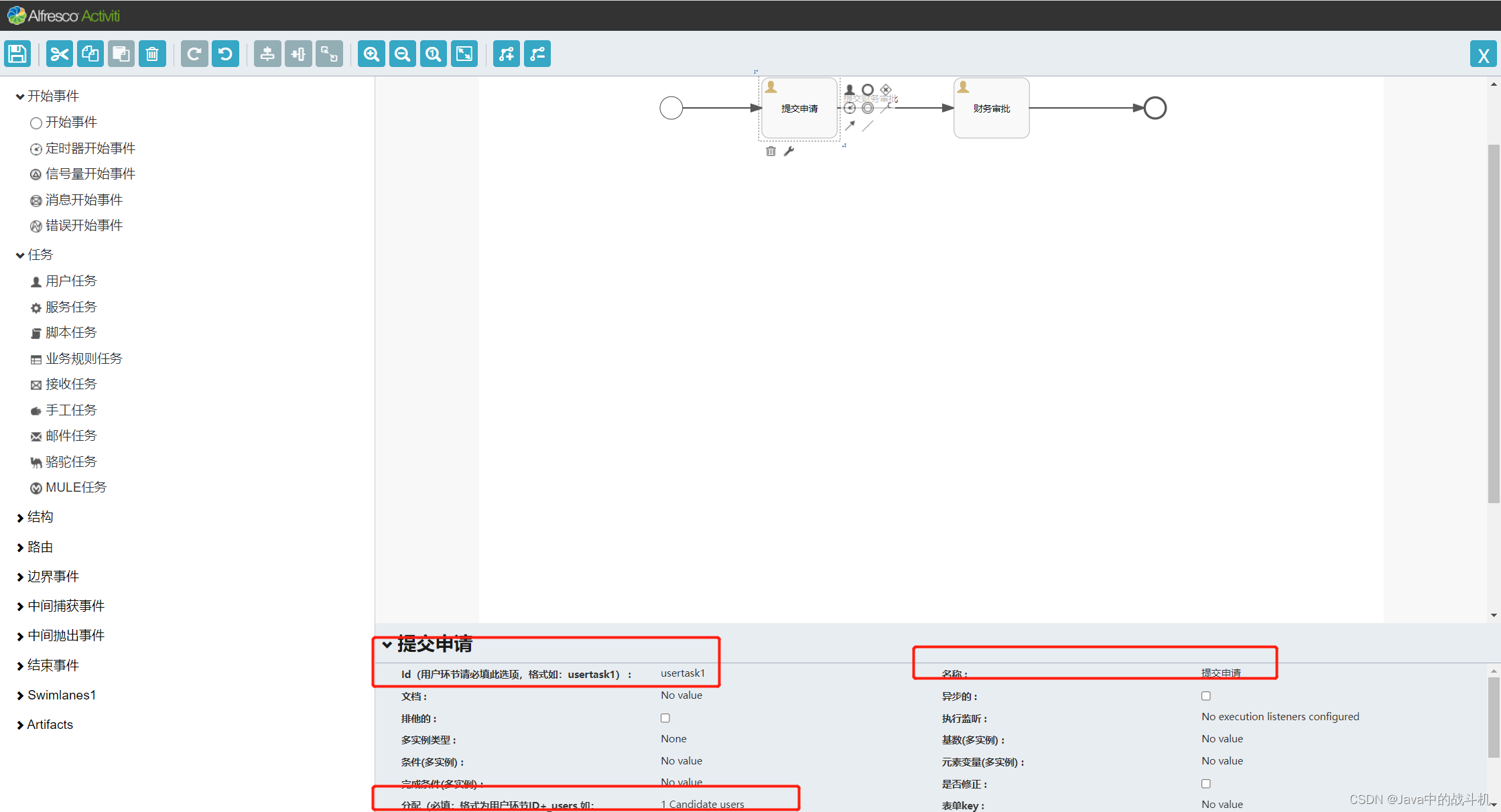Click the Zoom out magnifier icon

click(402, 54)
